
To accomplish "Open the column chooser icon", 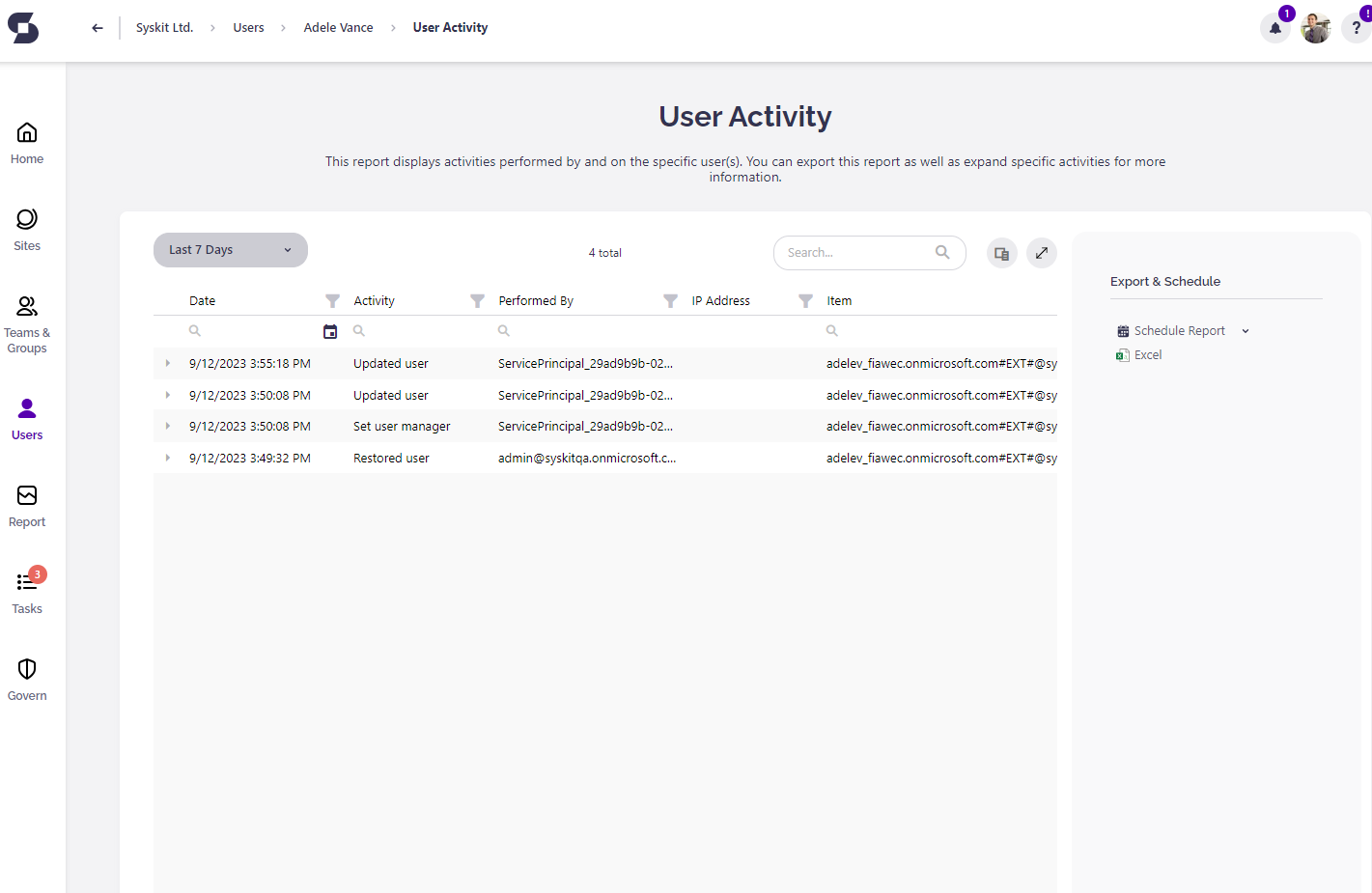I will 1001,252.
